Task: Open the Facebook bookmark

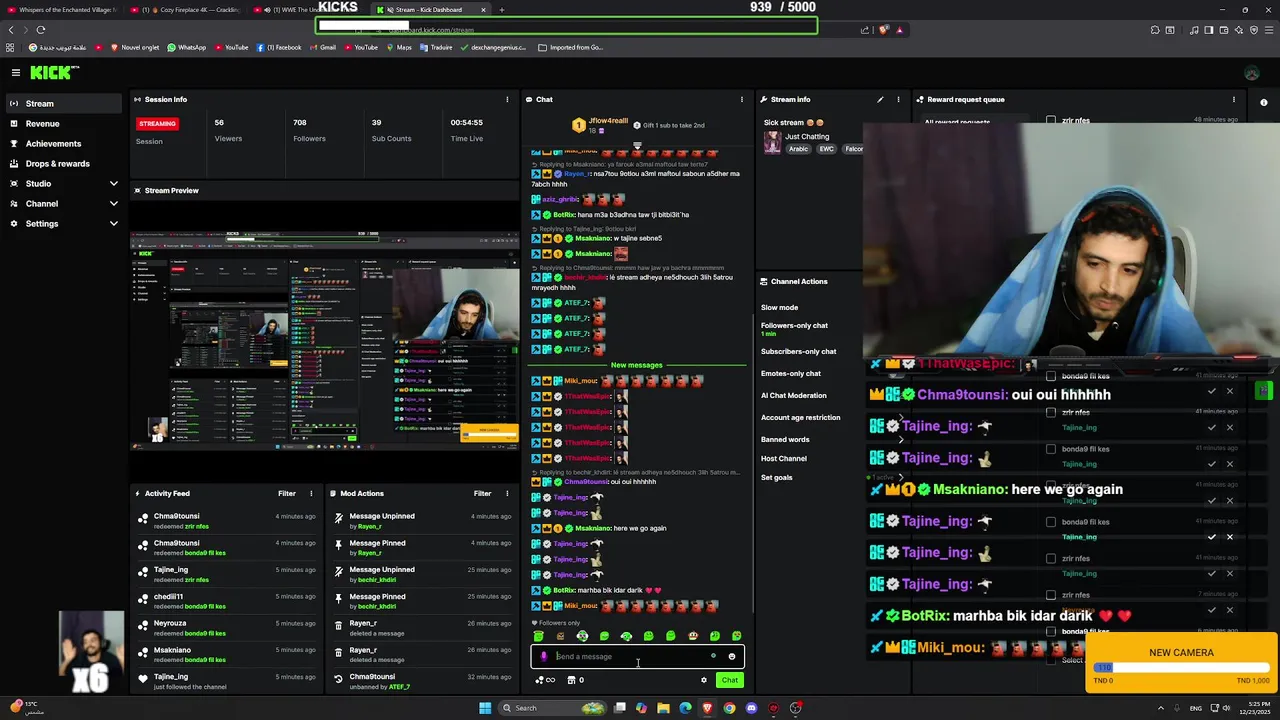Action: pos(279,47)
